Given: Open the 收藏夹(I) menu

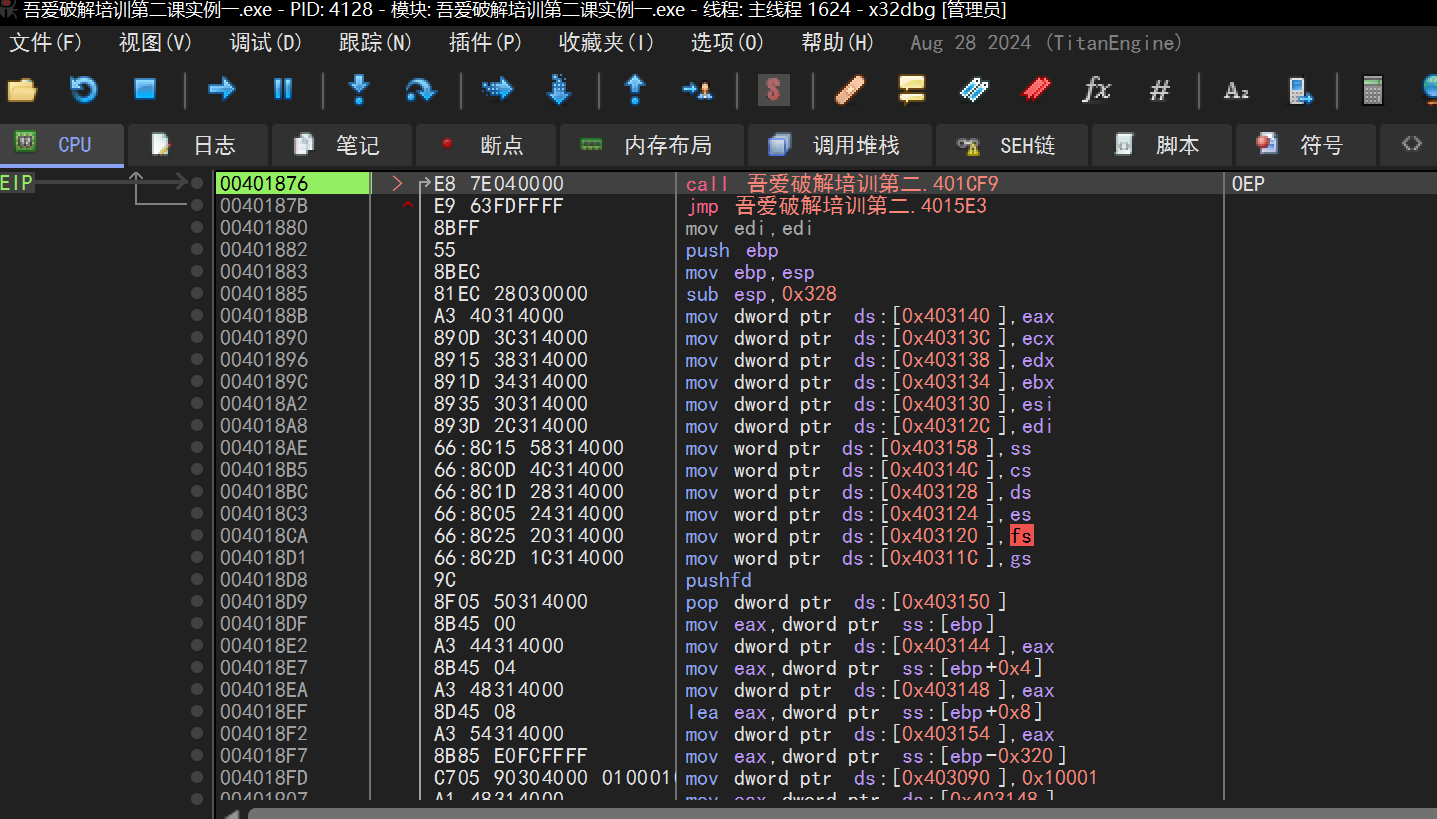Looking at the screenshot, I should 606,43.
